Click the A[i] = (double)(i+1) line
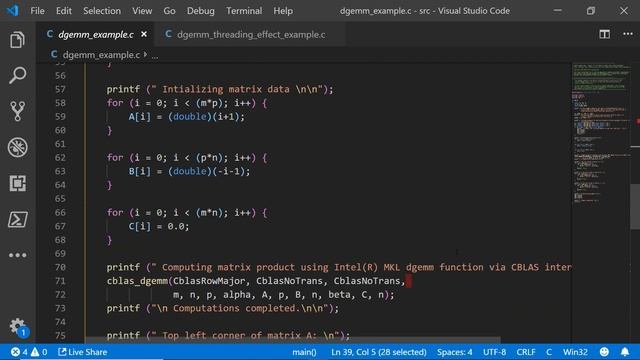The height and width of the screenshot is (360, 640). [187, 117]
